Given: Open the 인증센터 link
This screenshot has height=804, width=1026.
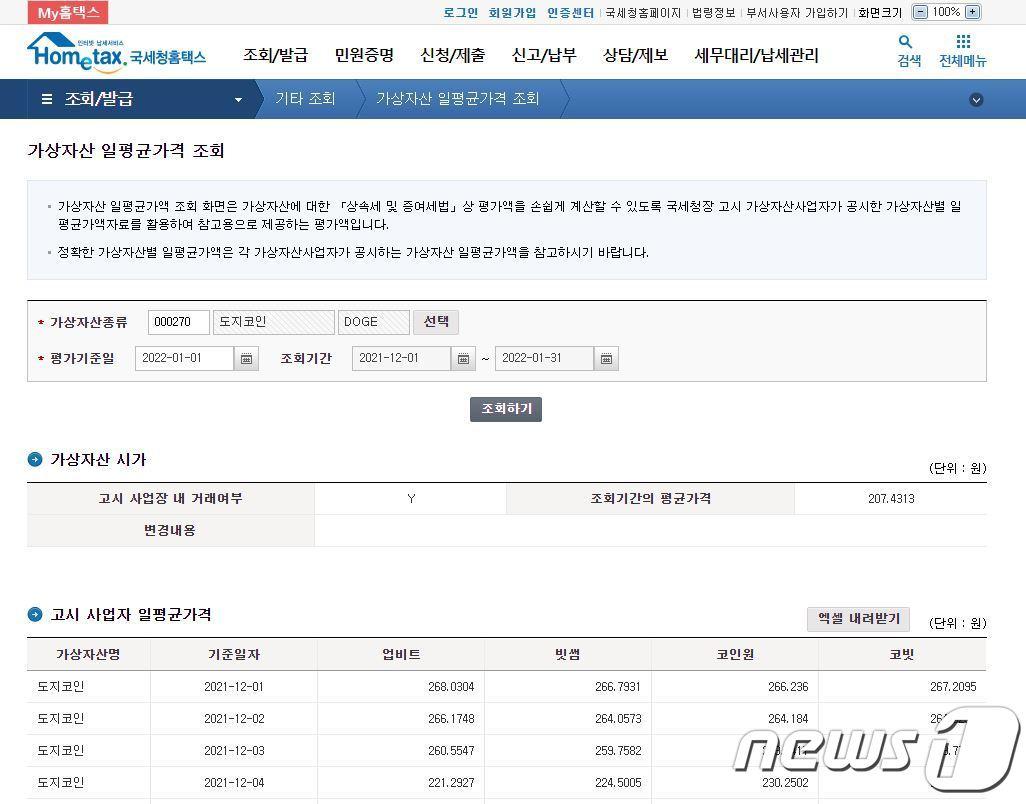Looking at the screenshot, I should click(x=570, y=13).
